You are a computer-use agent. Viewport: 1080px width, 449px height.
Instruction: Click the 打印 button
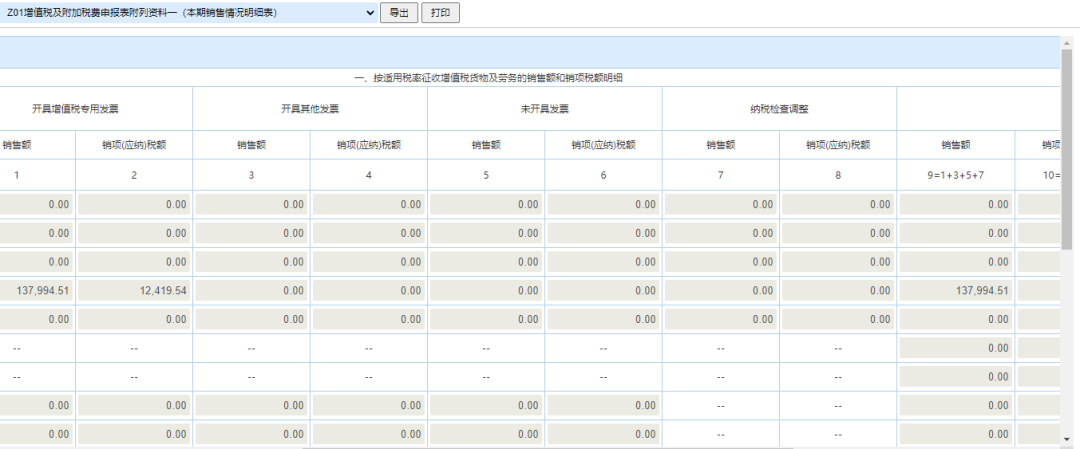coord(440,13)
